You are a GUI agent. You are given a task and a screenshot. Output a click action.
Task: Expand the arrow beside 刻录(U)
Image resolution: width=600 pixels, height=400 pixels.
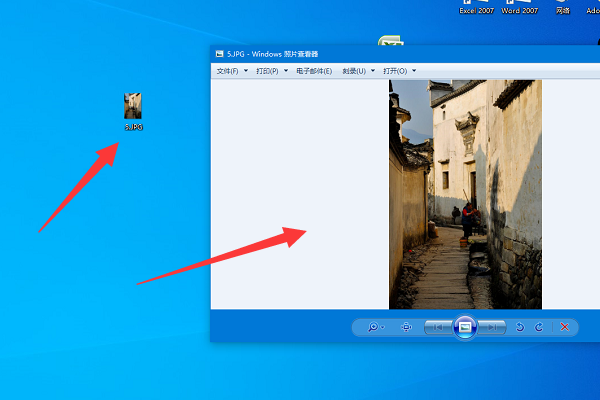pyautogui.click(x=373, y=71)
